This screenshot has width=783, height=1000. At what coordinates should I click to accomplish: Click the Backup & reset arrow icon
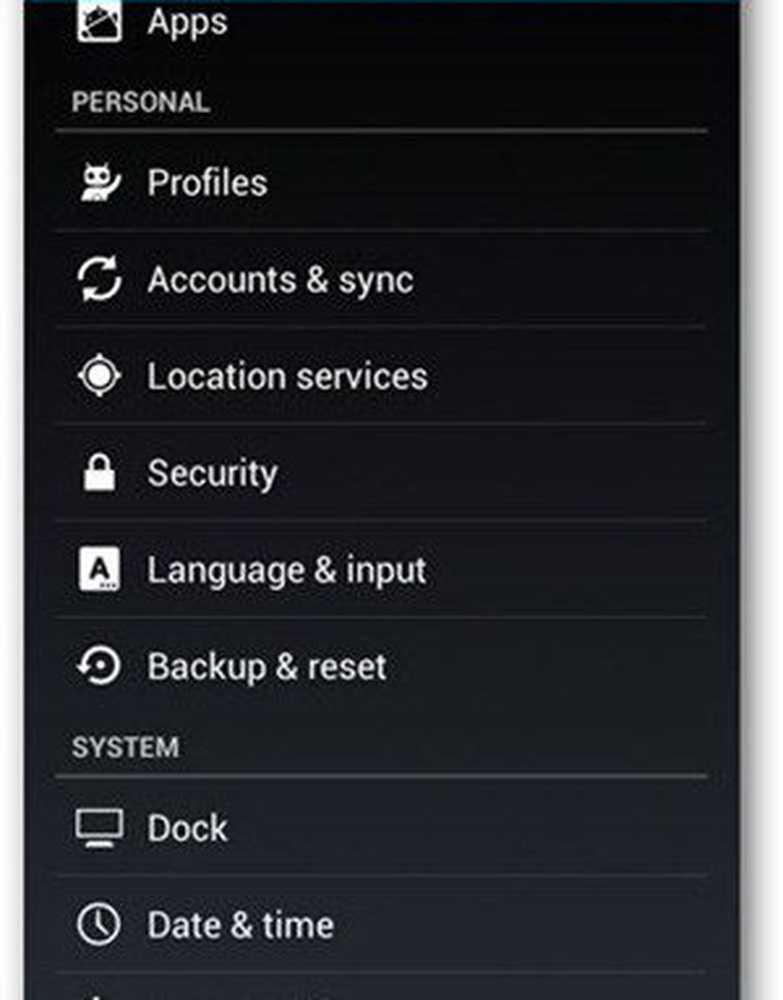100,667
